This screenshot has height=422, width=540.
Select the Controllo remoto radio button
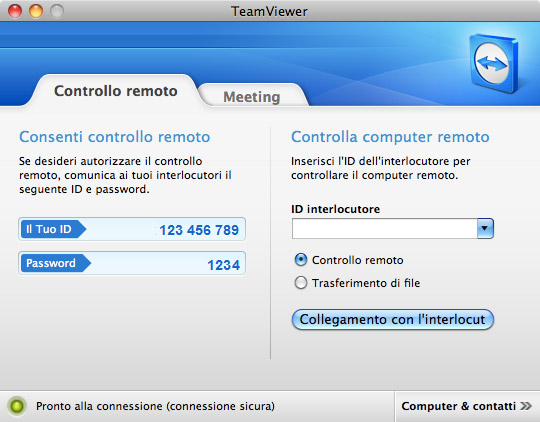(301, 260)
